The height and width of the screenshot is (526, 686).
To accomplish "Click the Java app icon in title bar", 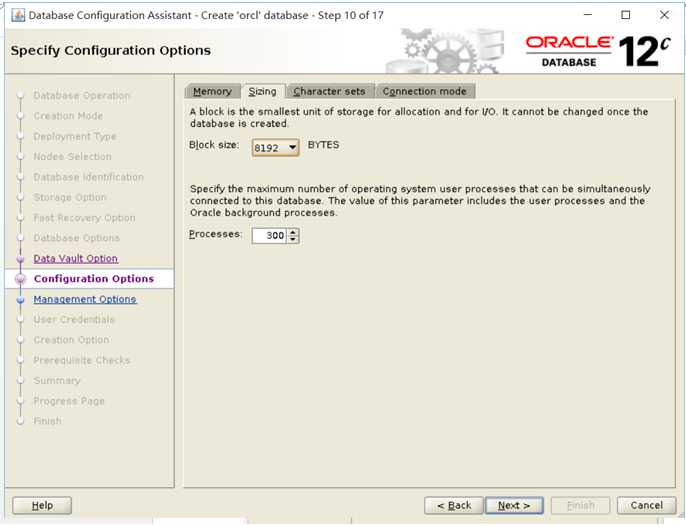I will [18, 15].
